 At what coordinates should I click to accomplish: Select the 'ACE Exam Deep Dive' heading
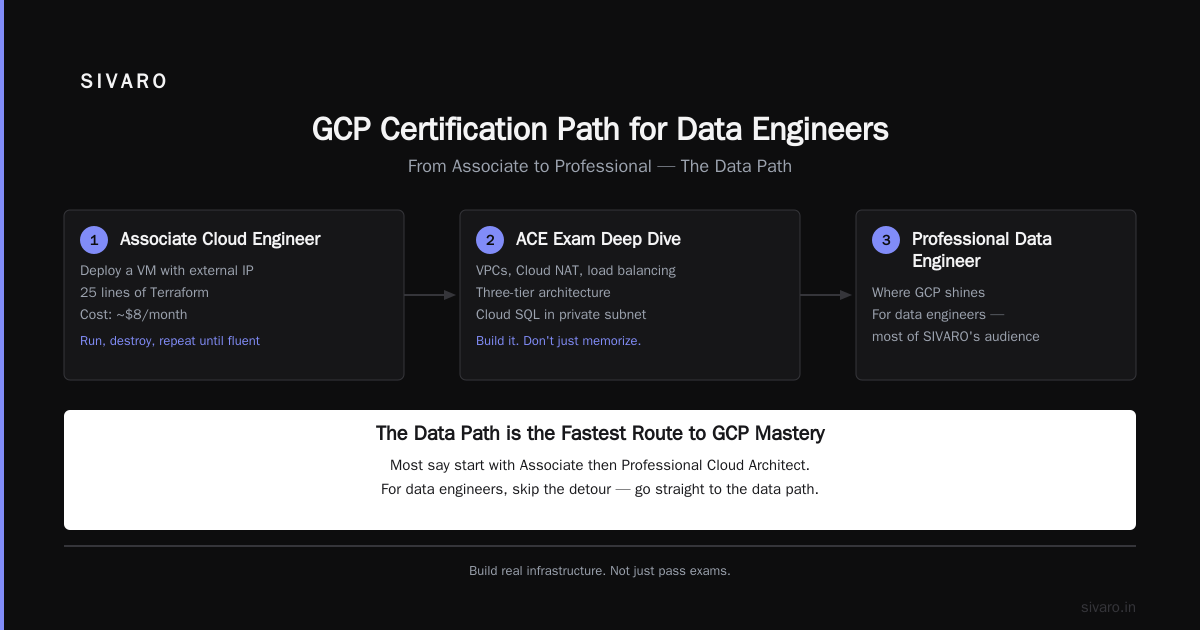click(x=598, y=239)
